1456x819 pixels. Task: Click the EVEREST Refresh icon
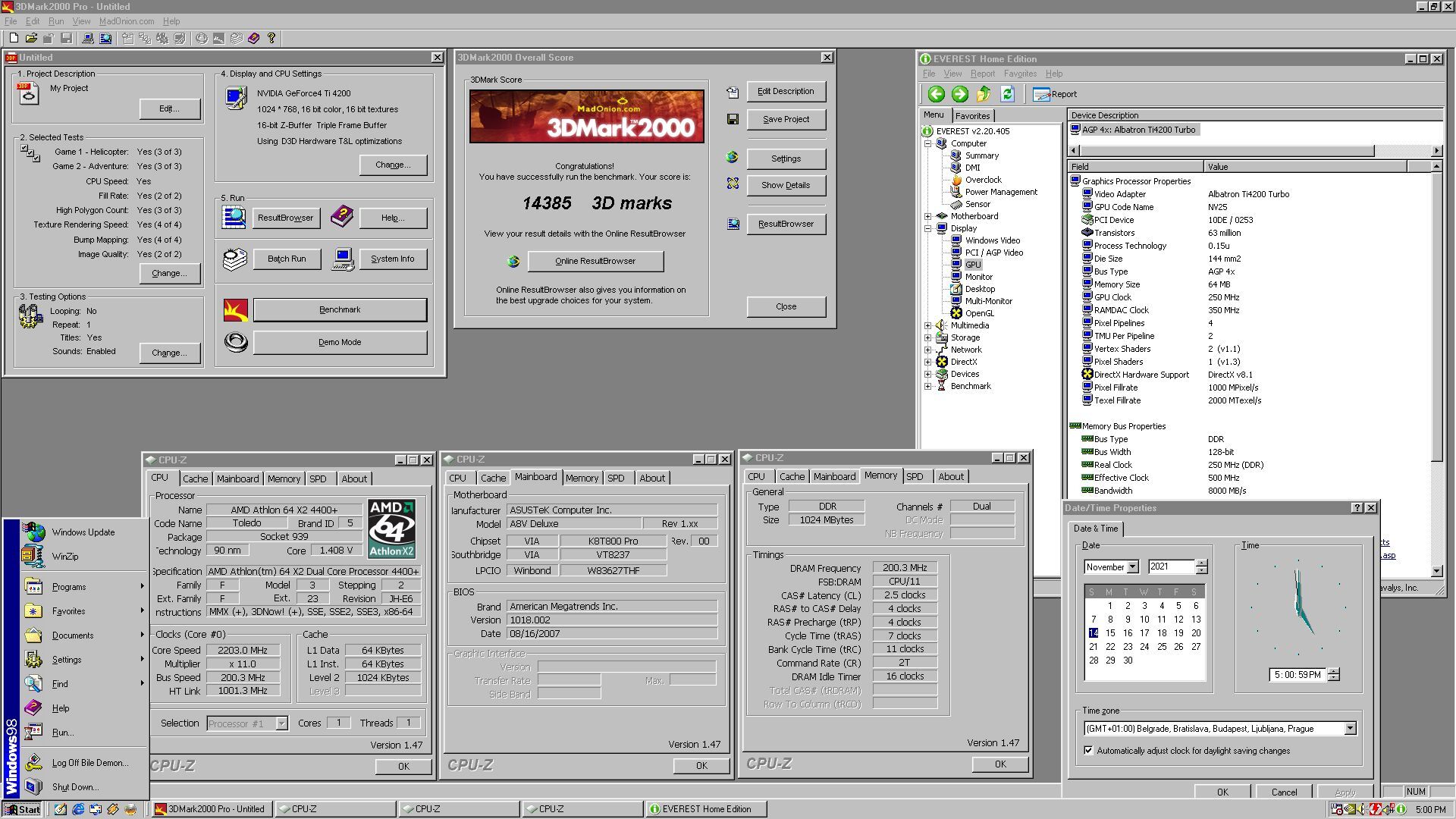point(1007,94)
